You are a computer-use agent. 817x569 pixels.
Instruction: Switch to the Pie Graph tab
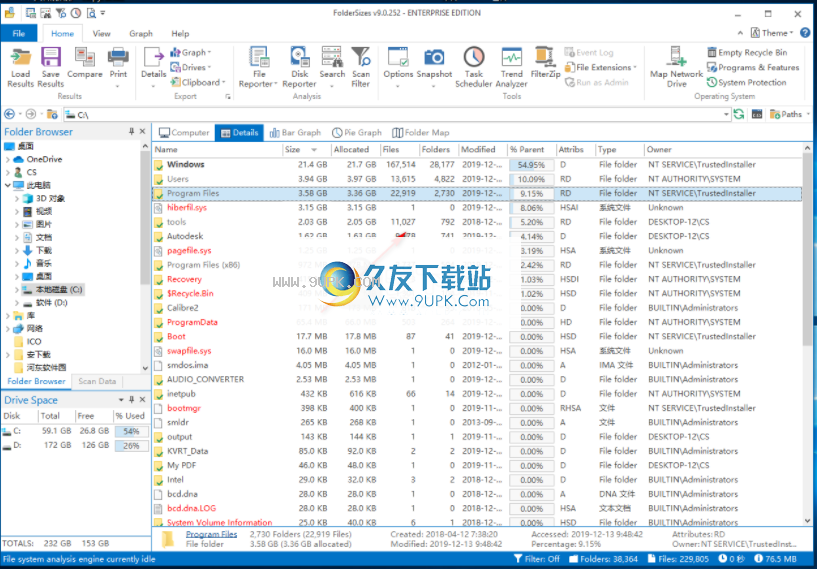coord(357,132)
